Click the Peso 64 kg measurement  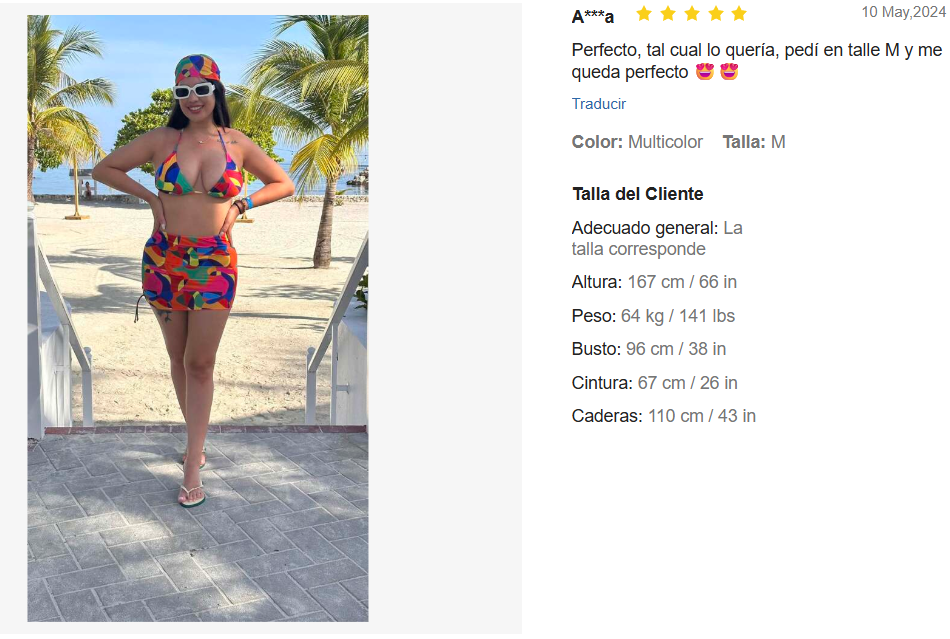(653, 316)
